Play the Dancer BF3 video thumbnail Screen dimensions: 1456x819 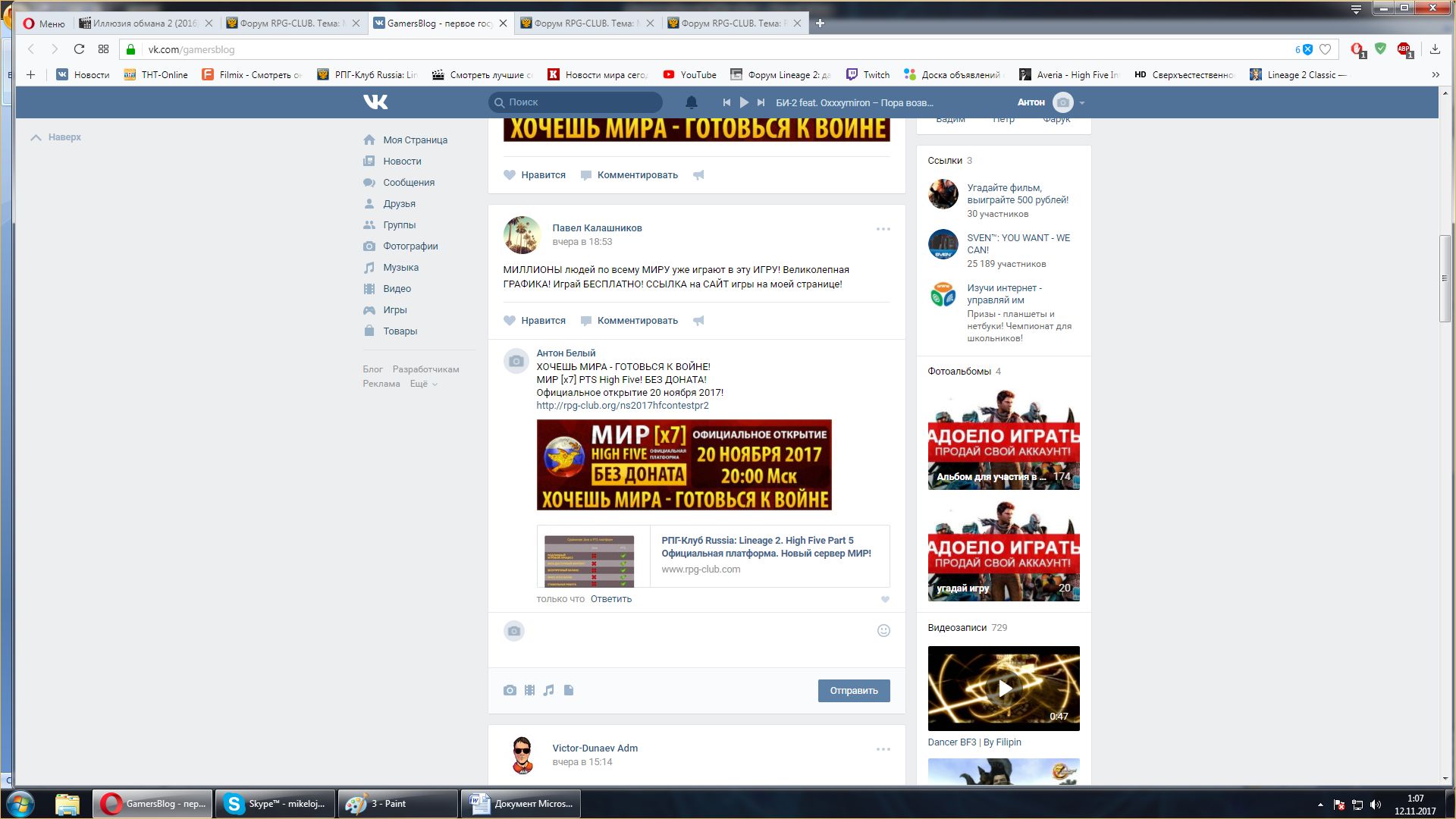[1003, 688]
